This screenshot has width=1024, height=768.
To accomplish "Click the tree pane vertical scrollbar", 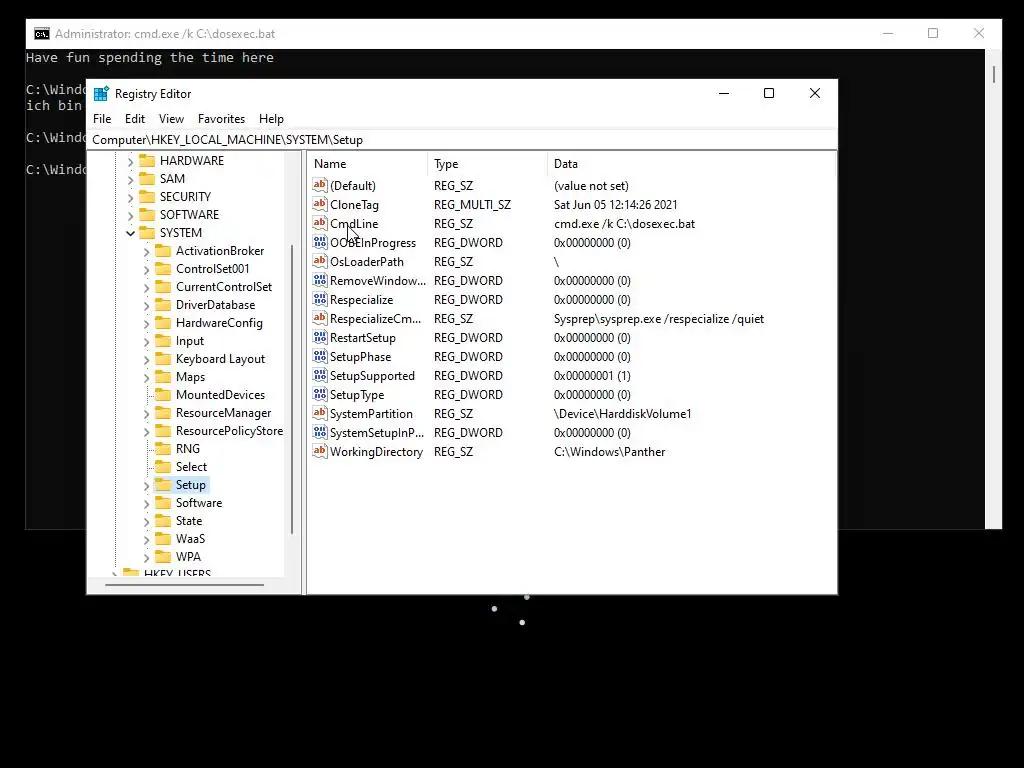I will (292, 389).
